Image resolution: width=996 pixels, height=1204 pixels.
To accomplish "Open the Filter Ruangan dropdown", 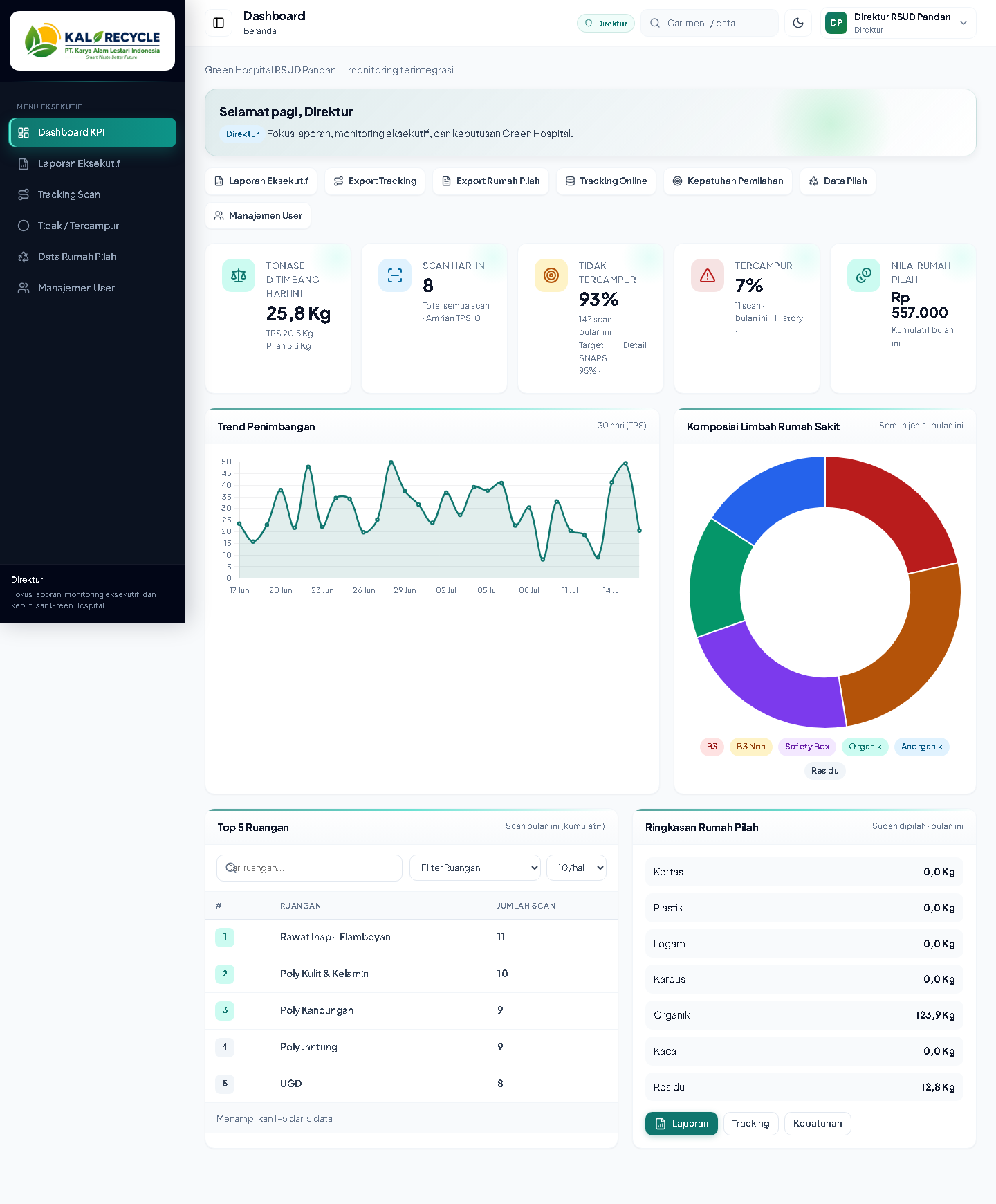I will 475,868.
